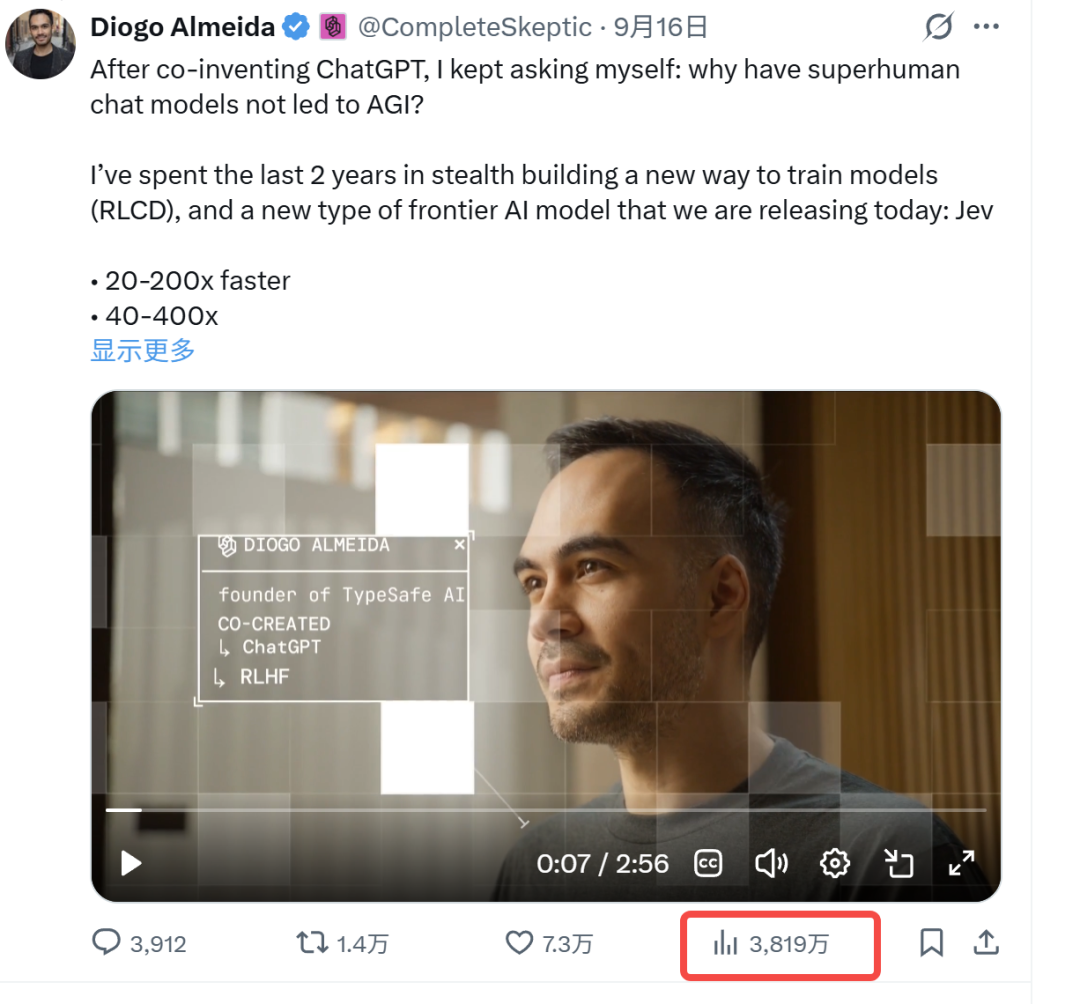
Task: Open the @CompleteSkeptic handle link
Action: 475,27
